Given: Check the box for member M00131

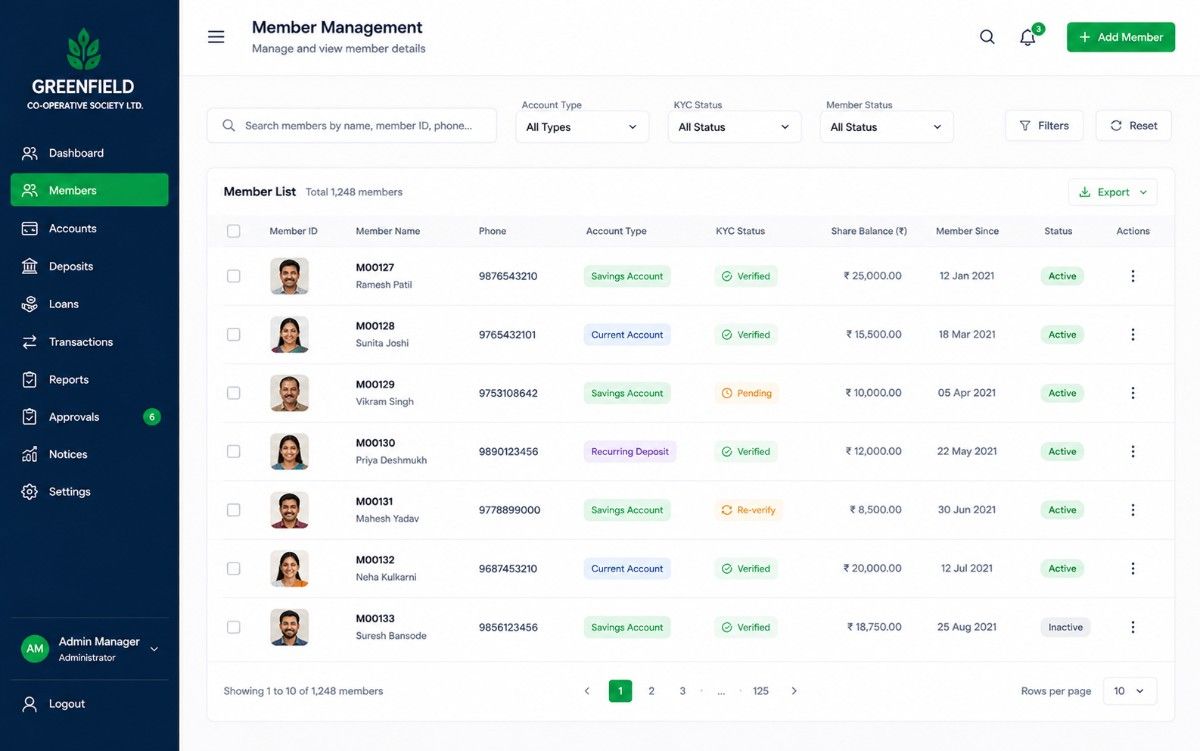Looking at the screenshot, I should coord(233,510).
